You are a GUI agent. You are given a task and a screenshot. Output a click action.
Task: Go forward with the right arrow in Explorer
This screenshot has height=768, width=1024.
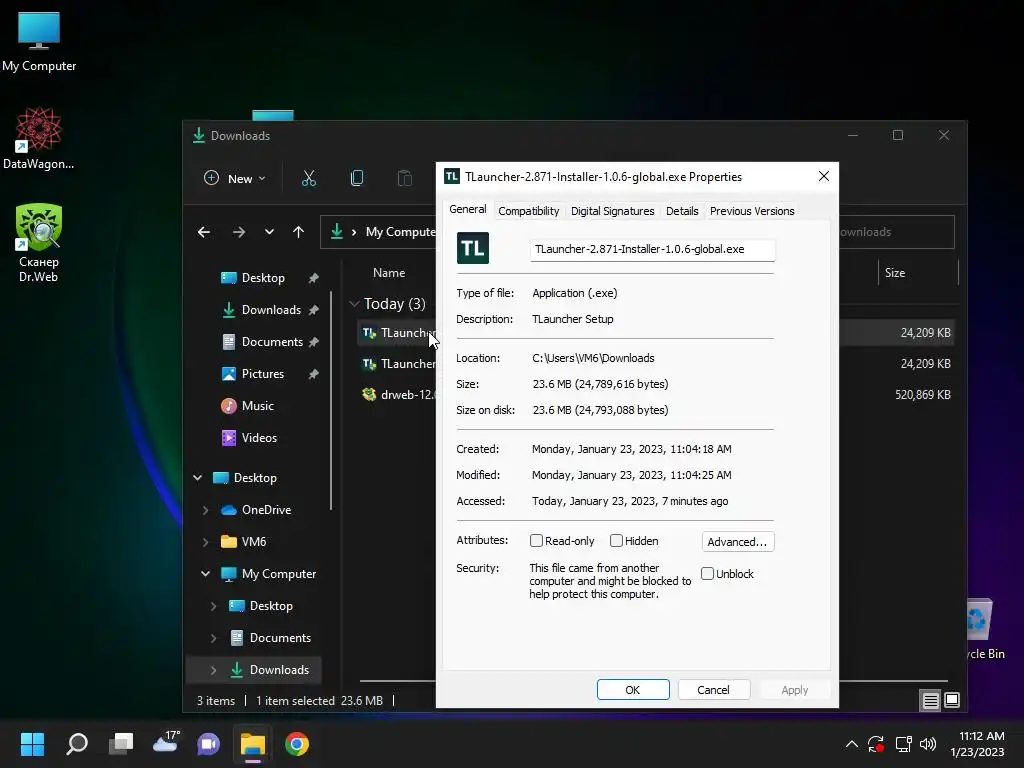(239, 232)
